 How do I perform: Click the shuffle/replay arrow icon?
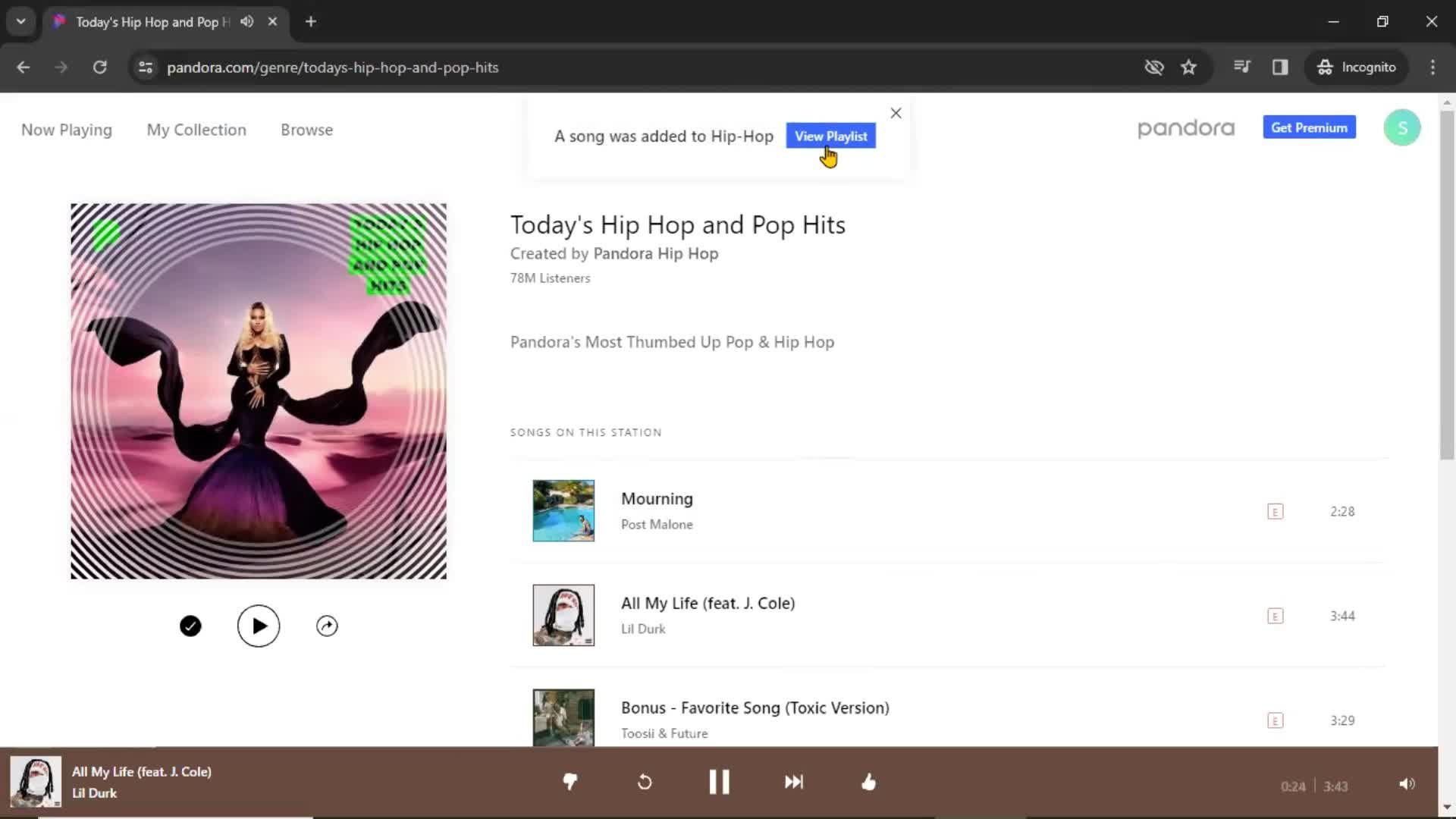point(645,782)
